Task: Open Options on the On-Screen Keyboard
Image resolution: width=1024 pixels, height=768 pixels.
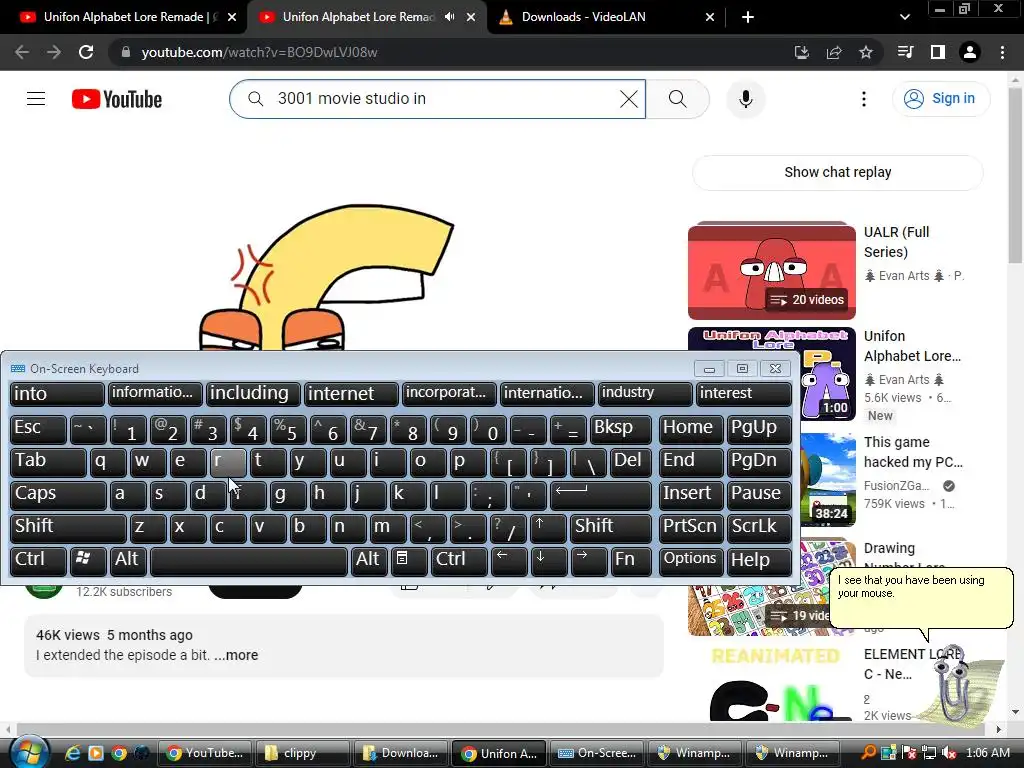Action: [690, 560]
